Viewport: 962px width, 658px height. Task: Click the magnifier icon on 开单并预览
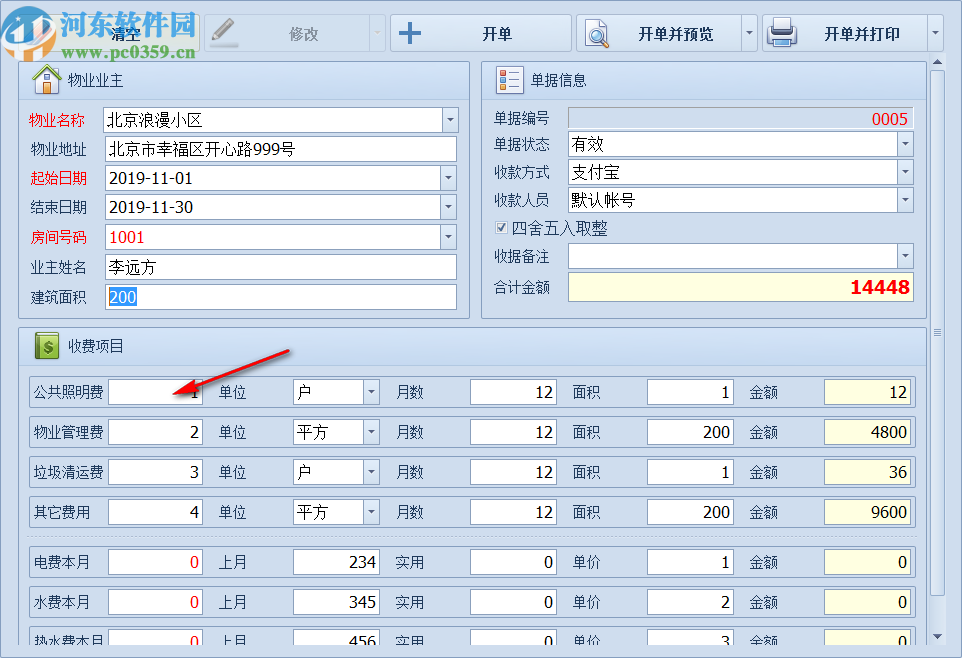click(x=596, y=32)
